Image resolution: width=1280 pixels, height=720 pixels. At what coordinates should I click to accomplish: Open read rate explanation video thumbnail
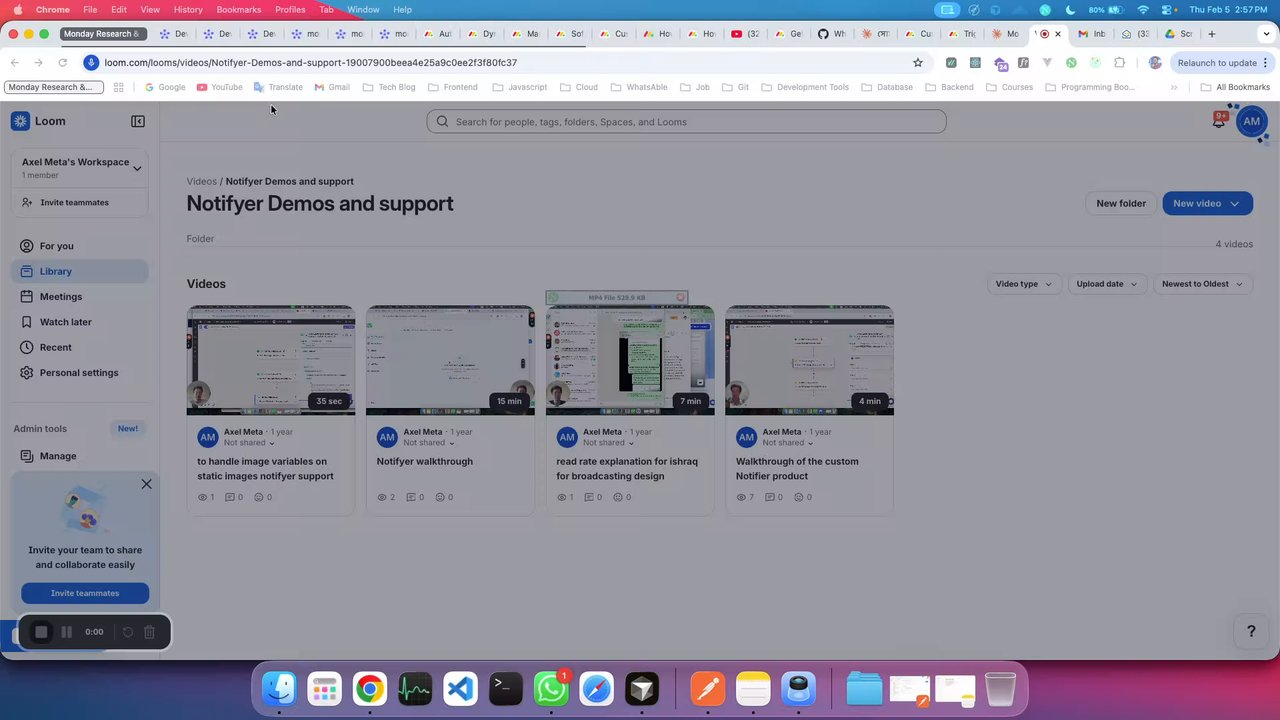click(630, 360)
